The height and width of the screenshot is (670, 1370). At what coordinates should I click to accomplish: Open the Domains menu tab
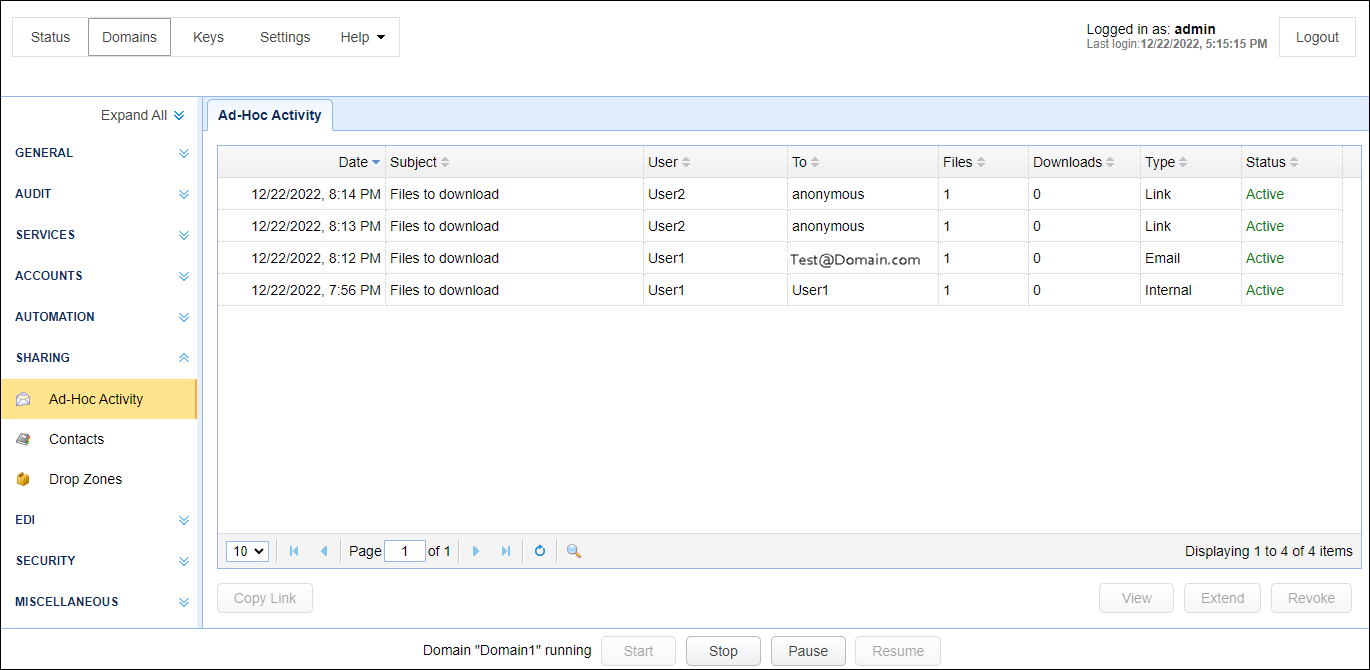(x=130, y=37)
